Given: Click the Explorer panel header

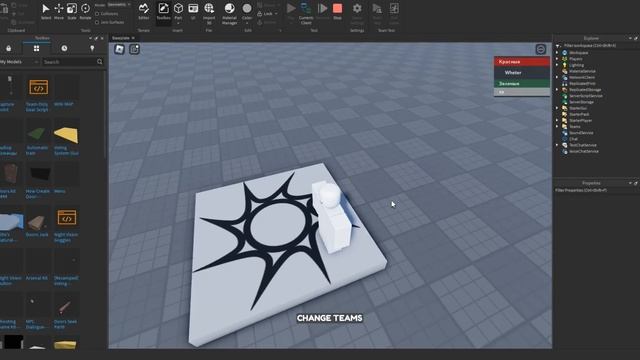Looking at the screenshot, I should point(591,38).
